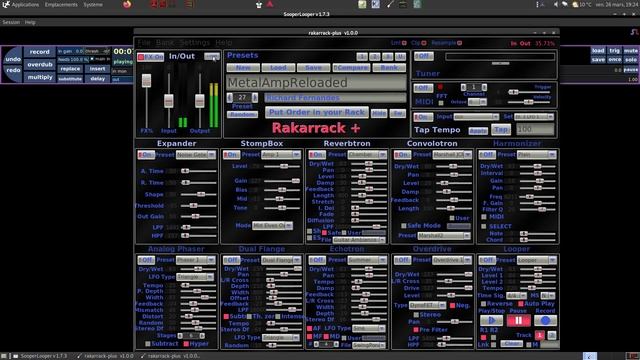Disable the Reverbtron On switch
This screenshot has width=640, height=360.
tap(317, 155)
